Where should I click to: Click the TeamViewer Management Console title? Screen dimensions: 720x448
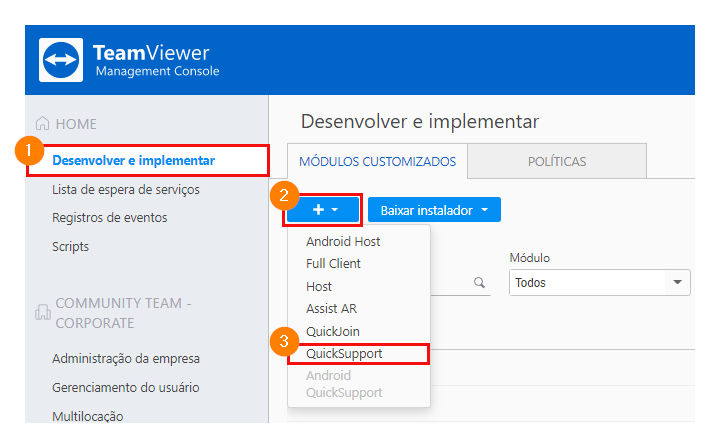(157, 60)
